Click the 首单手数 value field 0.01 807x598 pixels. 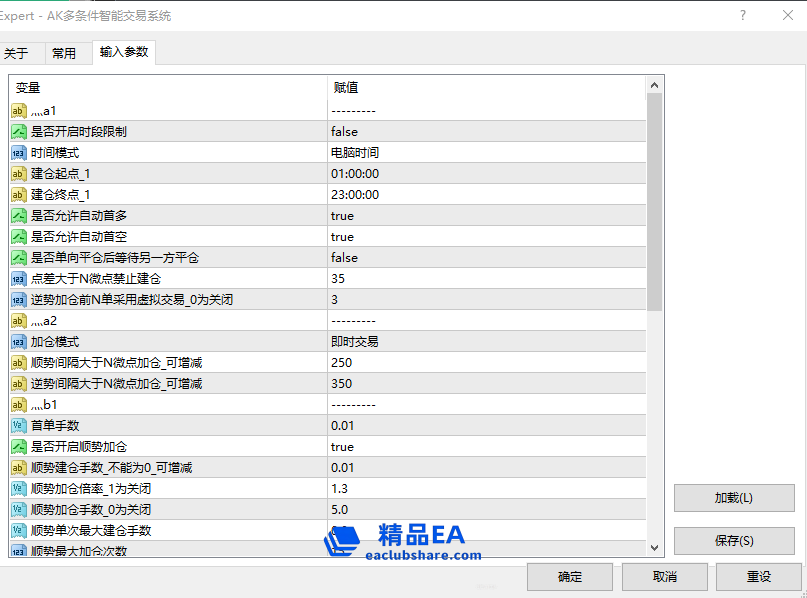342,426
